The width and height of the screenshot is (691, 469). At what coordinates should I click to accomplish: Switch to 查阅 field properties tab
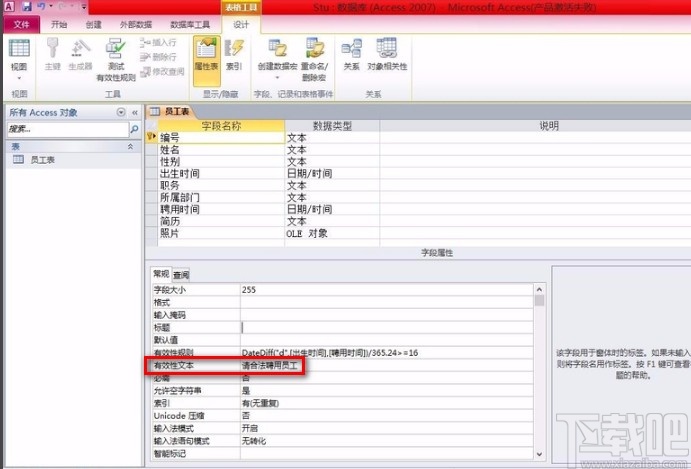pyautogui.click(x=181, y=275)
